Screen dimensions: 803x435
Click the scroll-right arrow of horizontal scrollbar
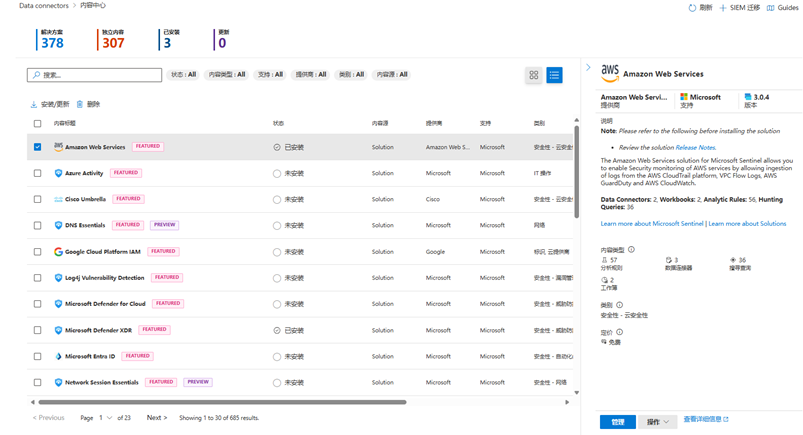(567, 402)
